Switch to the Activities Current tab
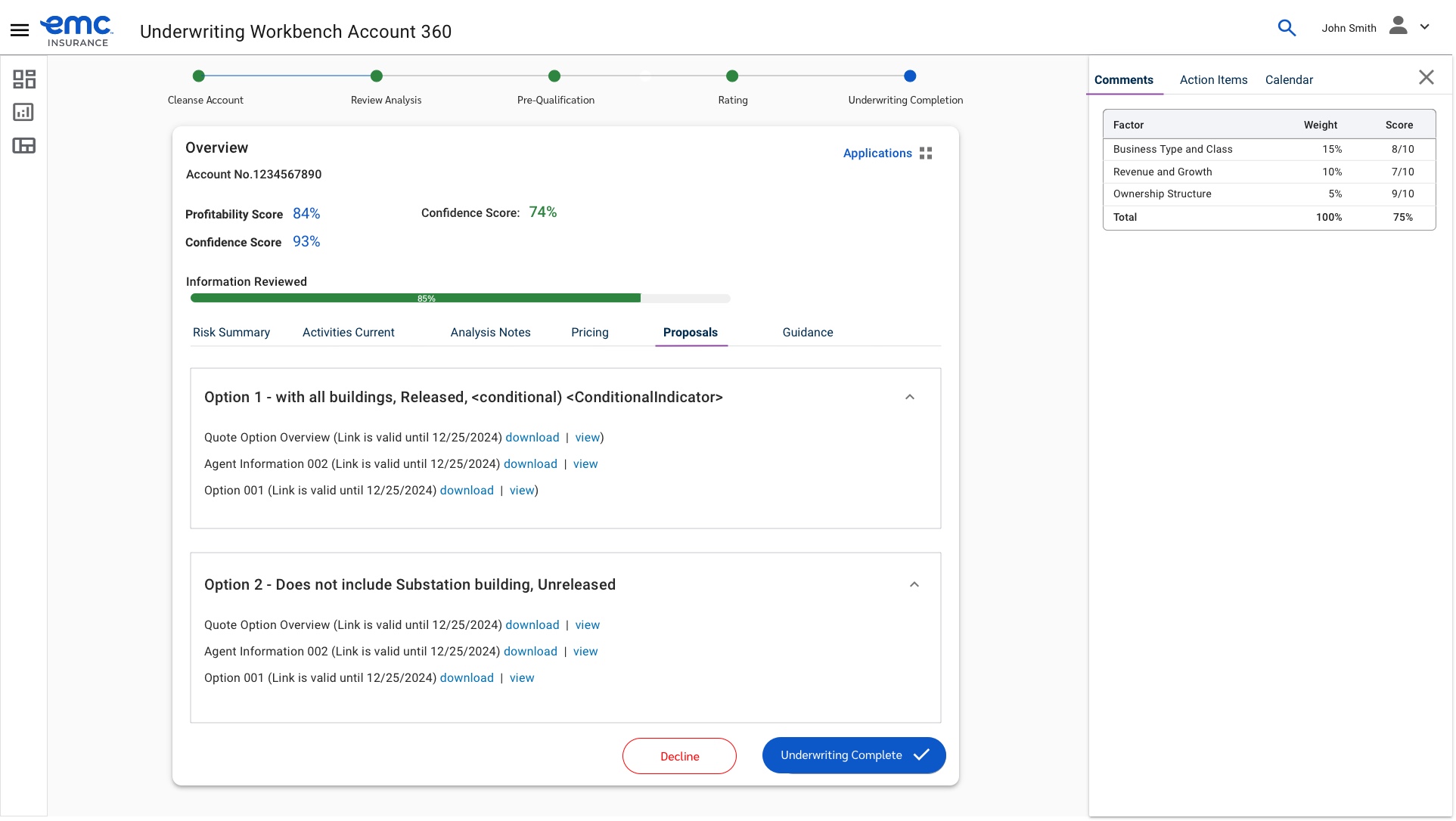 (x=349, y=333)
